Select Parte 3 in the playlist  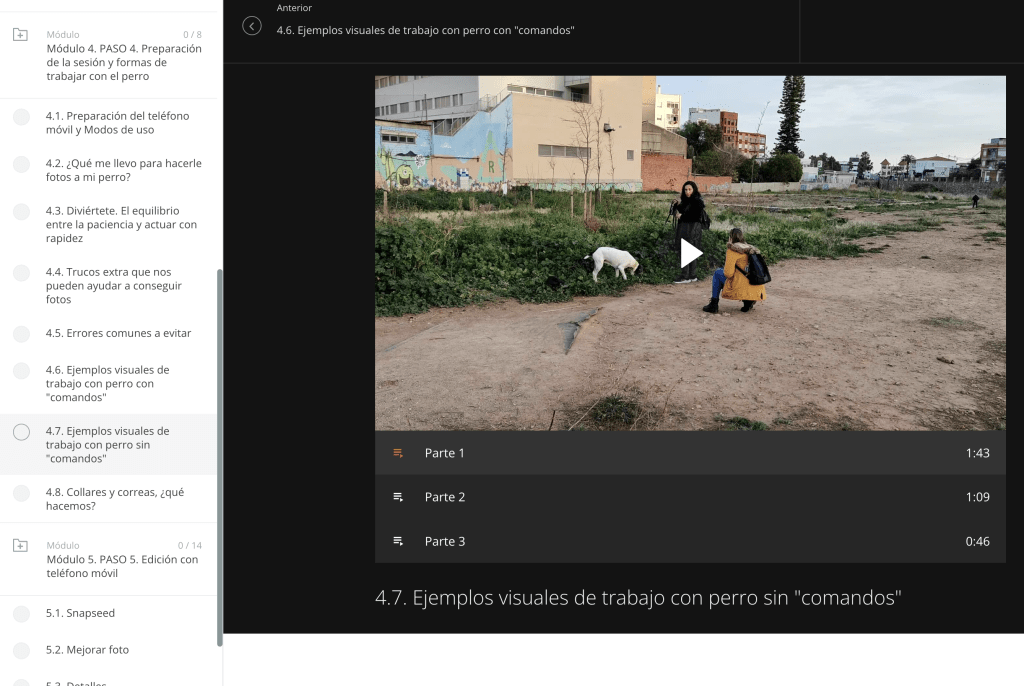(x=690, y=541)
